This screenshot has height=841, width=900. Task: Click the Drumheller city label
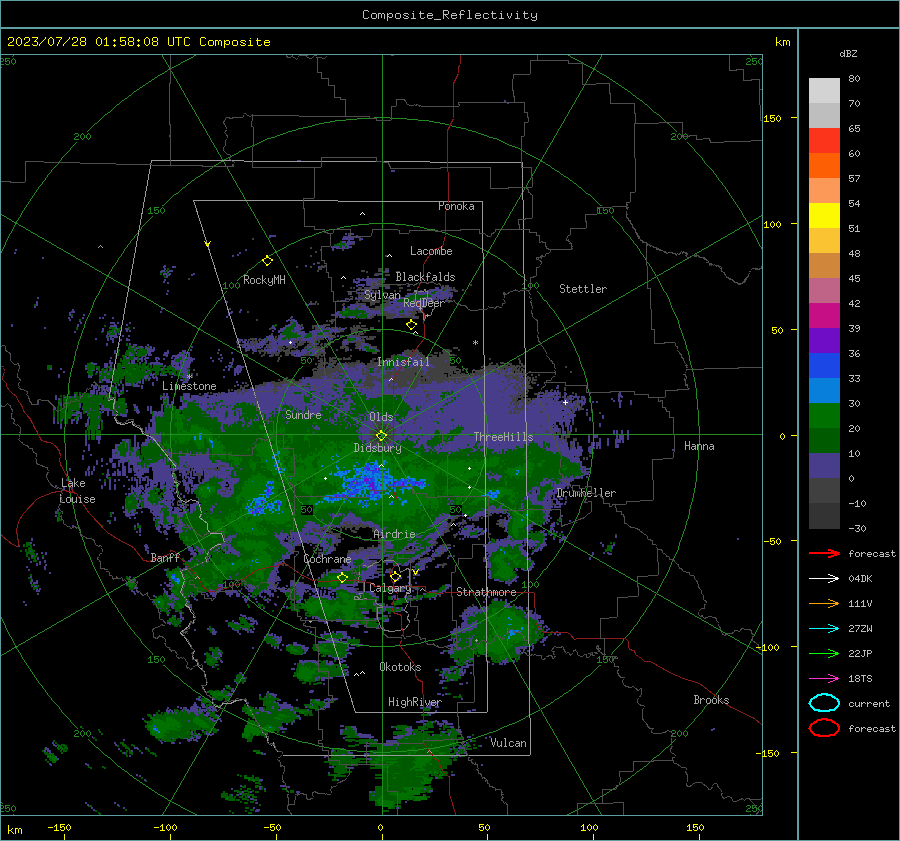point(586,493)
